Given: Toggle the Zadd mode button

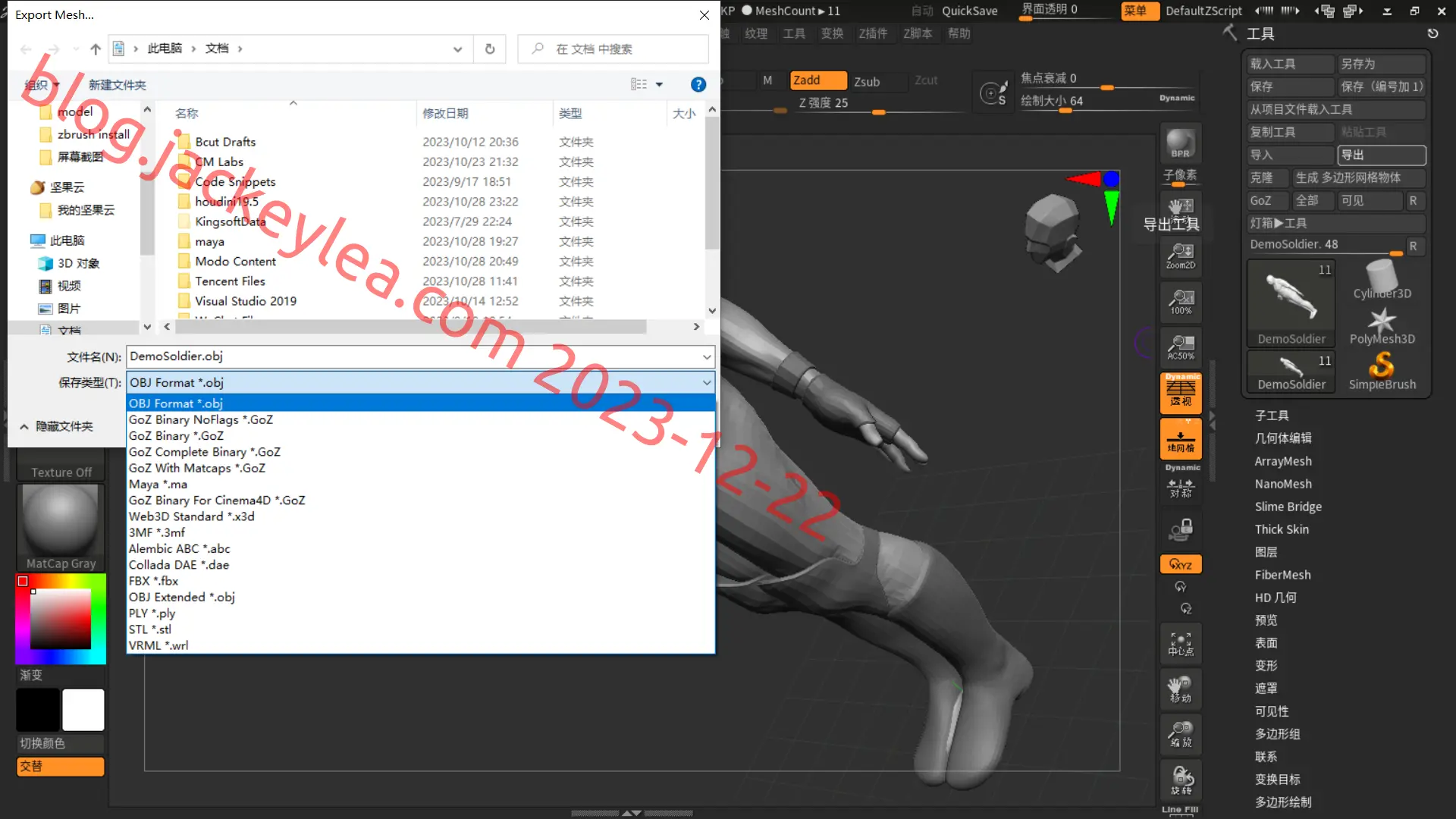Looking at the screenshot, I should pos(817,80).
